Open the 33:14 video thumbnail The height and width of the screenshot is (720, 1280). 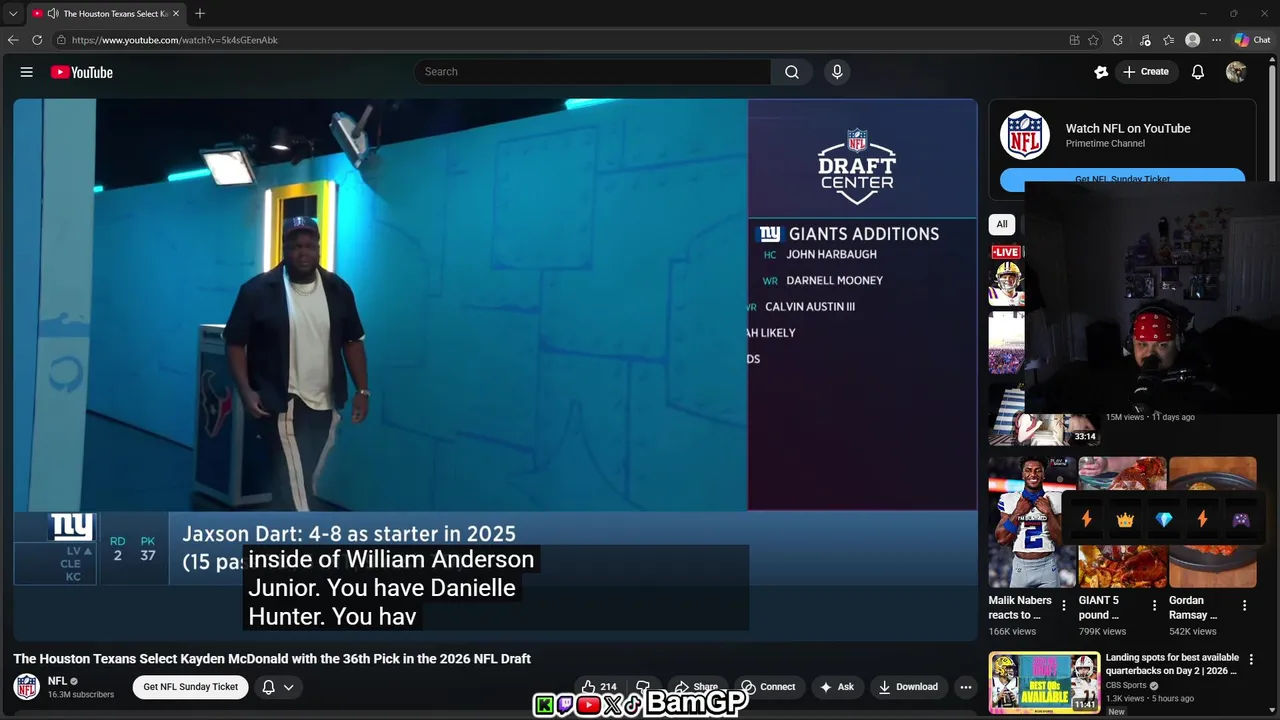point(1044,415)
